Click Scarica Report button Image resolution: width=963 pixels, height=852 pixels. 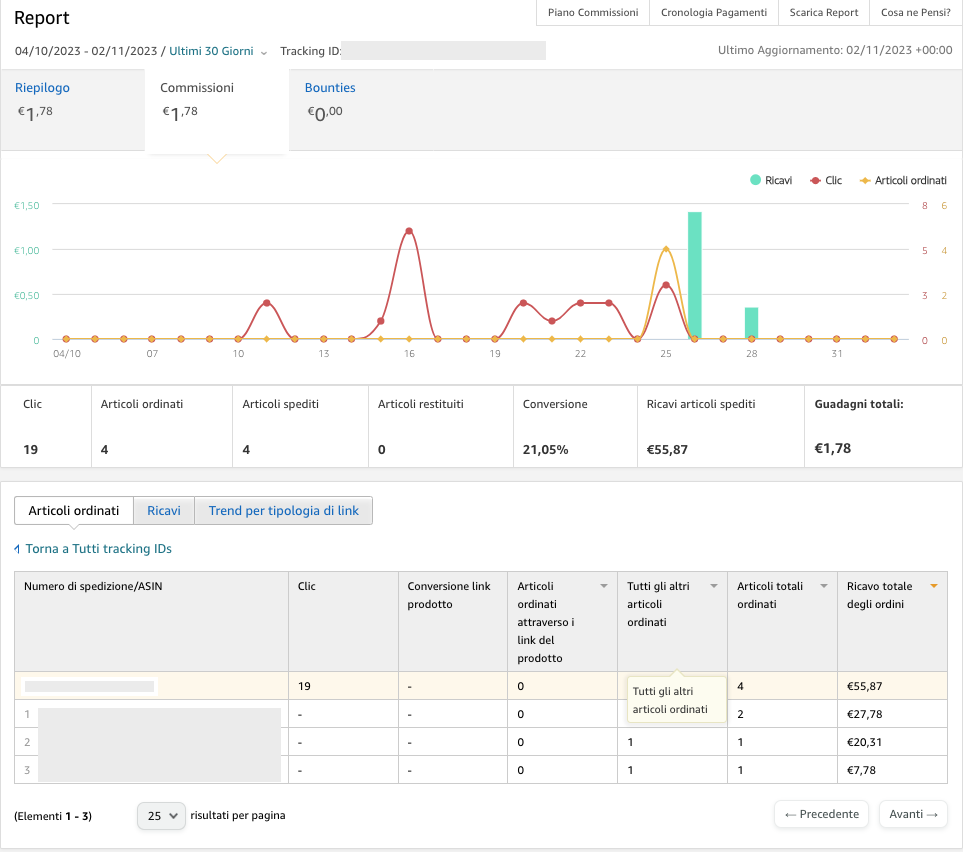(x=824, y=12)
